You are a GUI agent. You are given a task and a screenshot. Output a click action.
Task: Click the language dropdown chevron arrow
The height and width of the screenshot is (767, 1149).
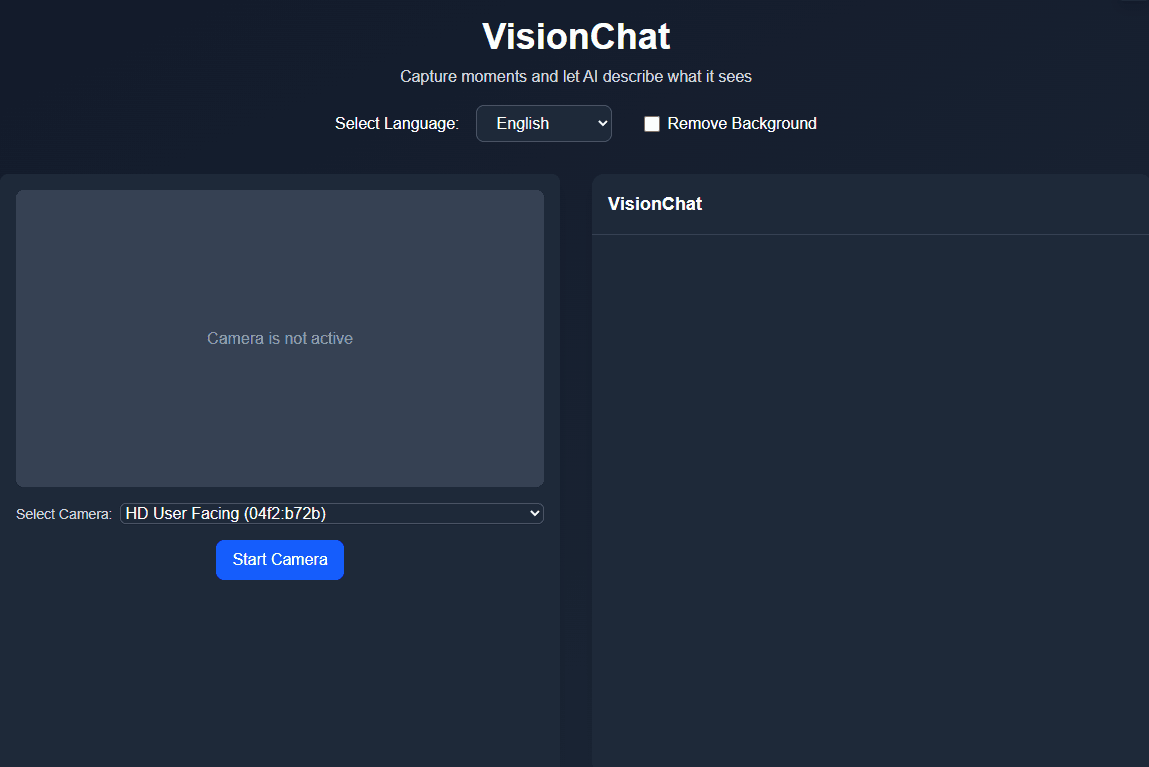600,123
